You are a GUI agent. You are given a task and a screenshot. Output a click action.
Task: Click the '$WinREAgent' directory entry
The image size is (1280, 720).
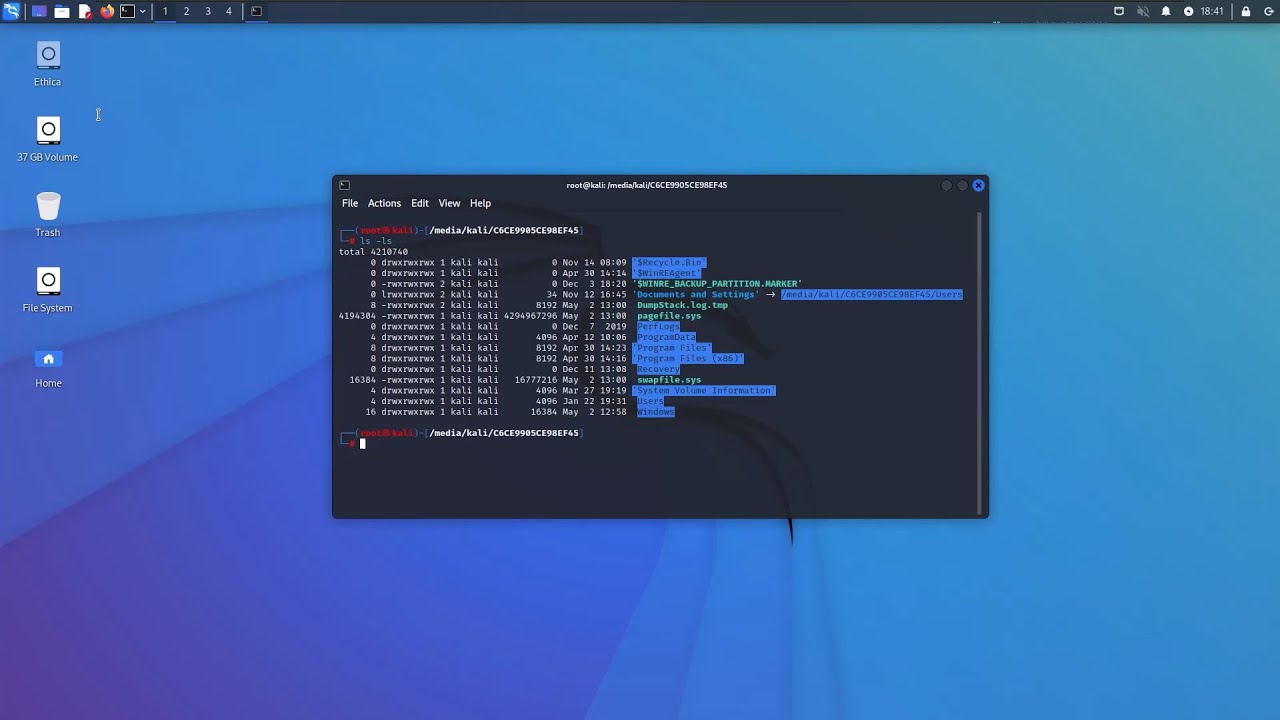click(666, 273)
